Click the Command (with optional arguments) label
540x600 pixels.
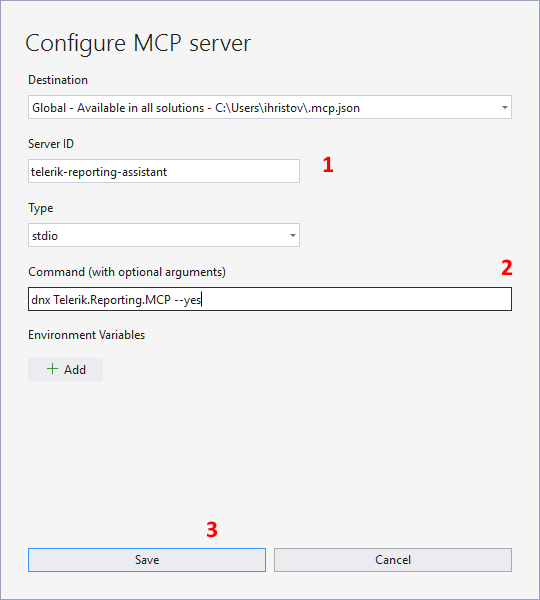pos(127,272)
